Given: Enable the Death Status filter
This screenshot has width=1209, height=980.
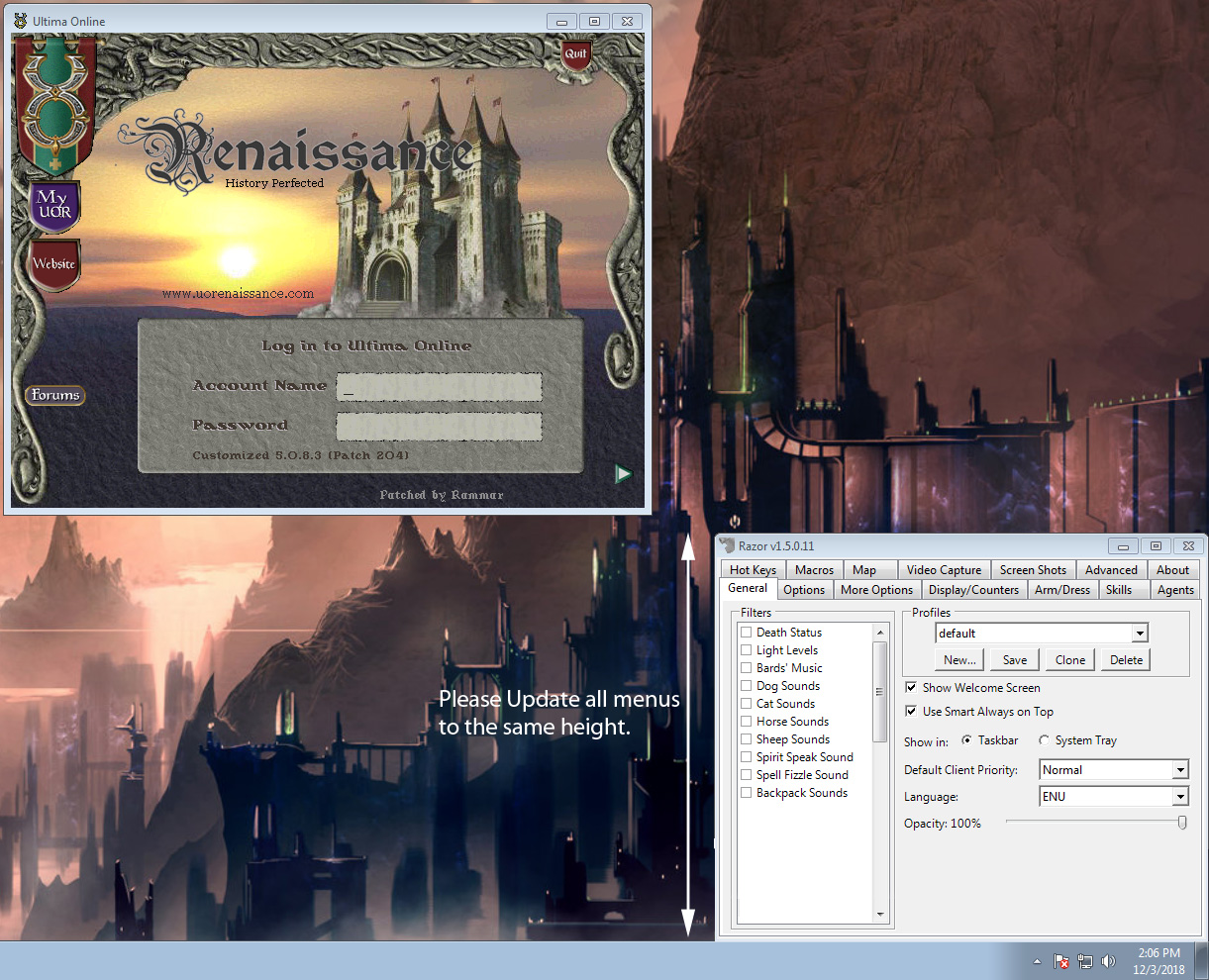Looking at the screenshot, I should 747,633.
